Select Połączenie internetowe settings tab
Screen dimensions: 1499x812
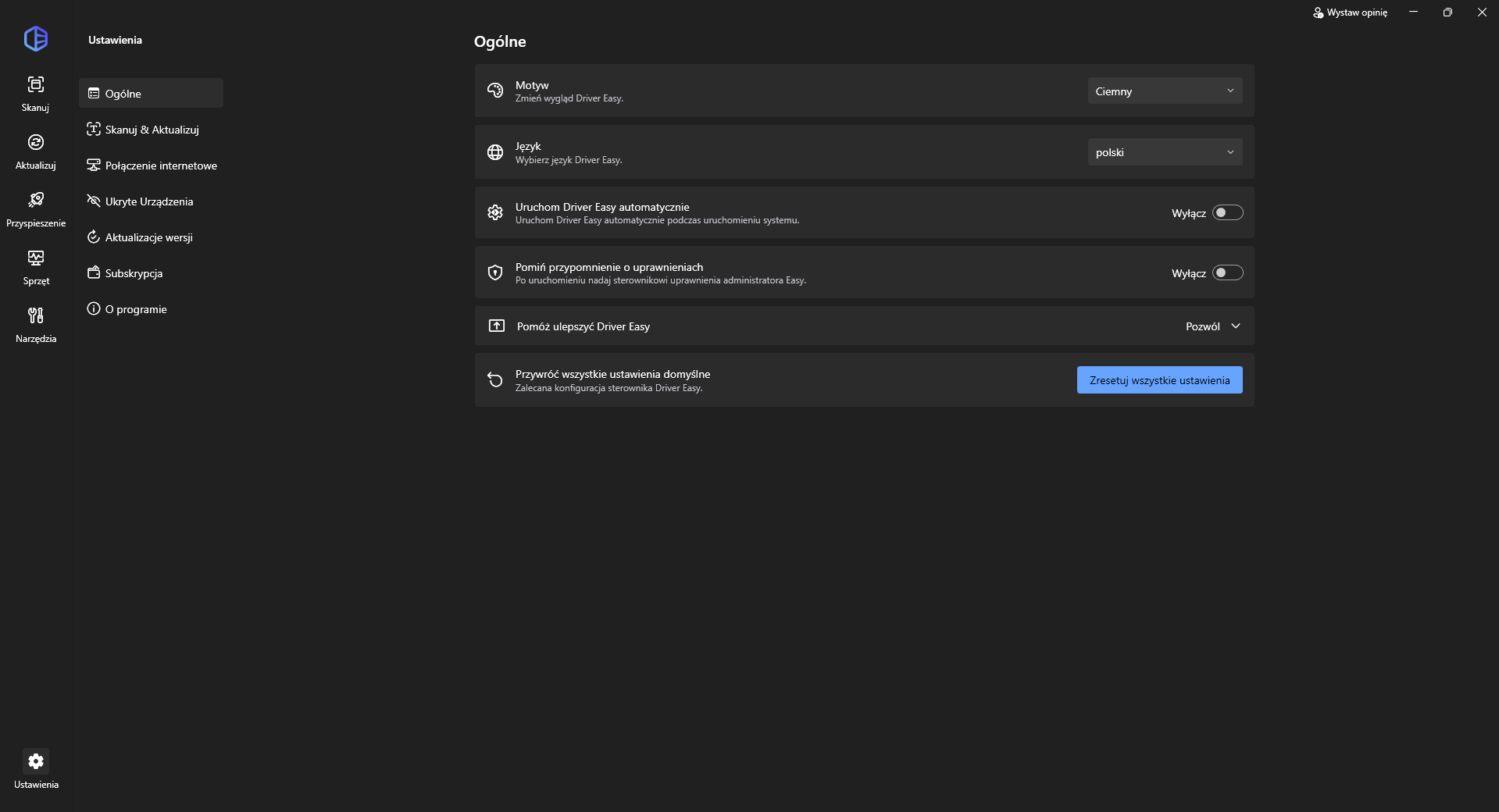pyautogui.click(x=151, y=165)
